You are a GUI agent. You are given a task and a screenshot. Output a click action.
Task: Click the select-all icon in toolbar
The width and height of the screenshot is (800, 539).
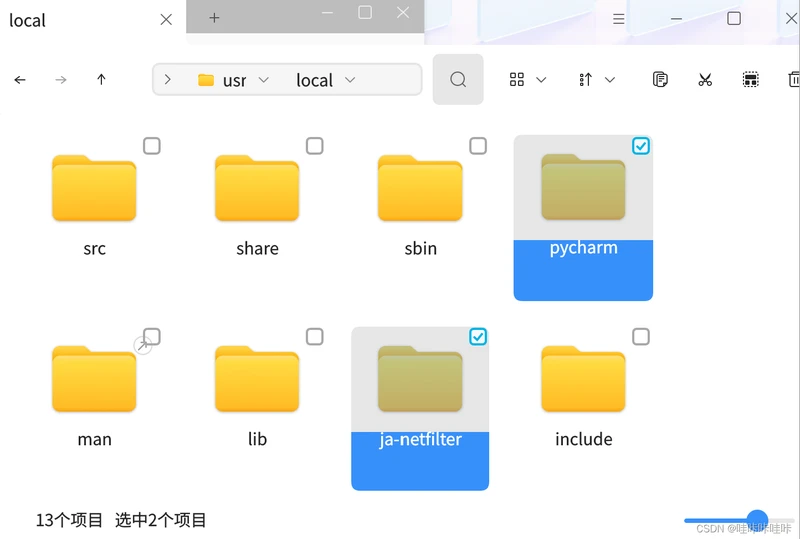(x=750, y=80)
